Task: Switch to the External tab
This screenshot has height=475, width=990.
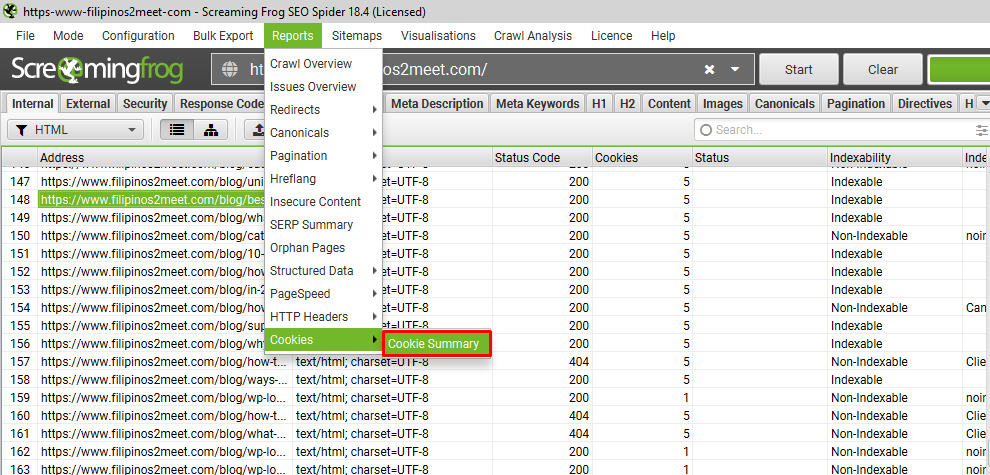Action: [88, 104]
